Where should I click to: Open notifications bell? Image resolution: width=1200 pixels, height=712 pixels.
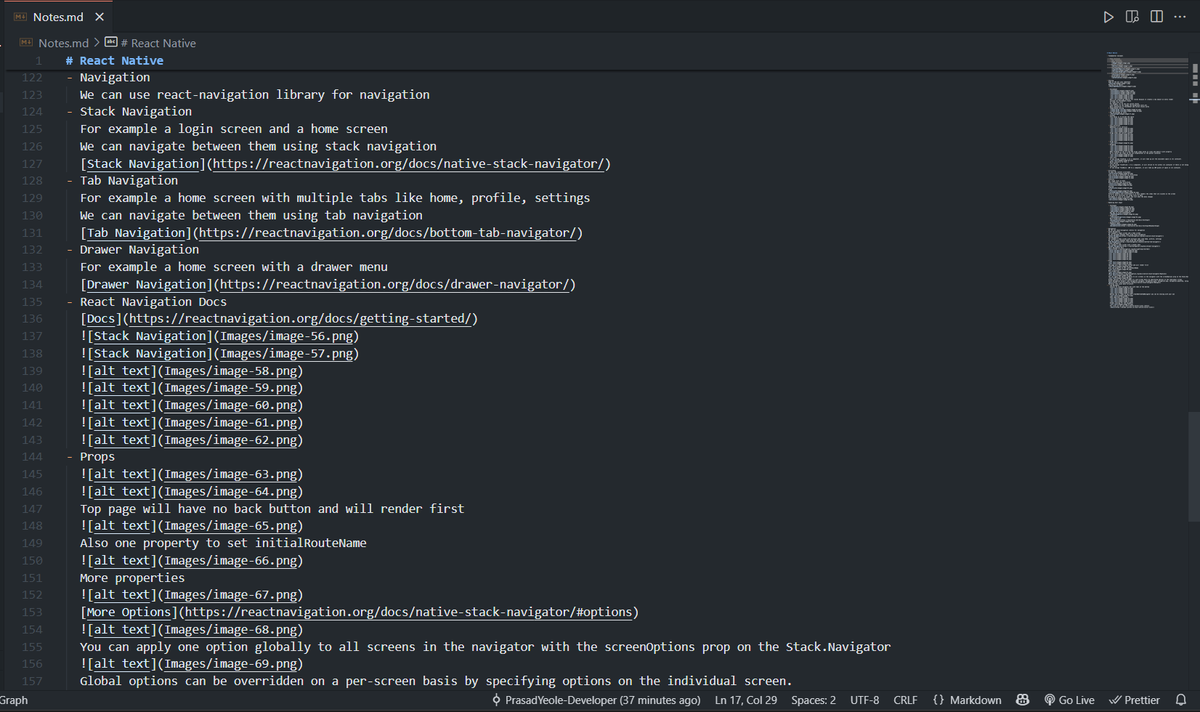pyautogui.click(x=1181, y=700)
